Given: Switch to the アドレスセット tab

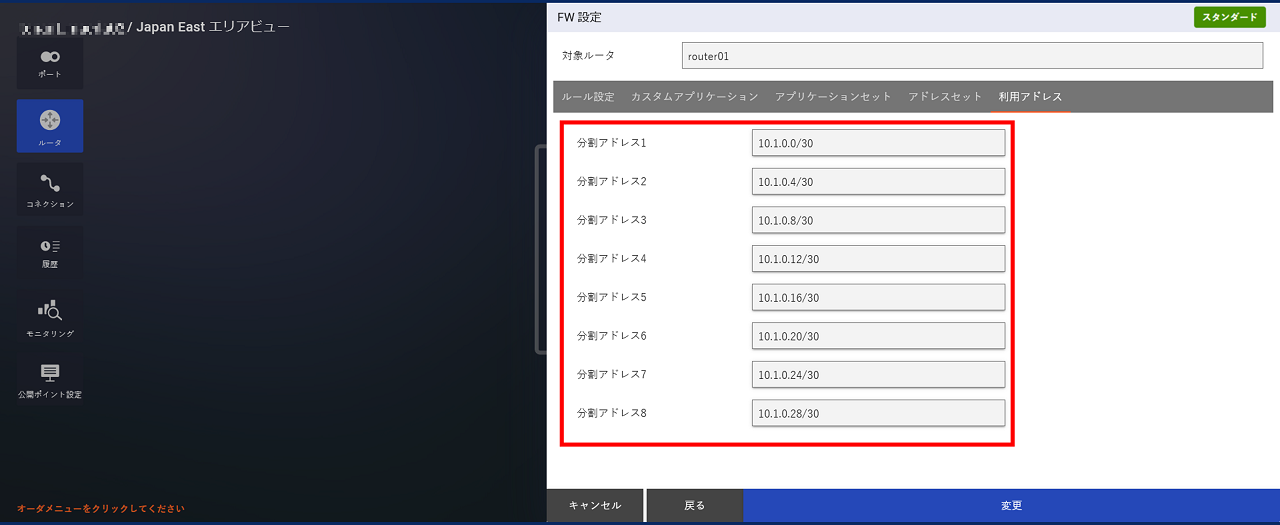Looking at the screenshot, I should (x=946, y=97).
